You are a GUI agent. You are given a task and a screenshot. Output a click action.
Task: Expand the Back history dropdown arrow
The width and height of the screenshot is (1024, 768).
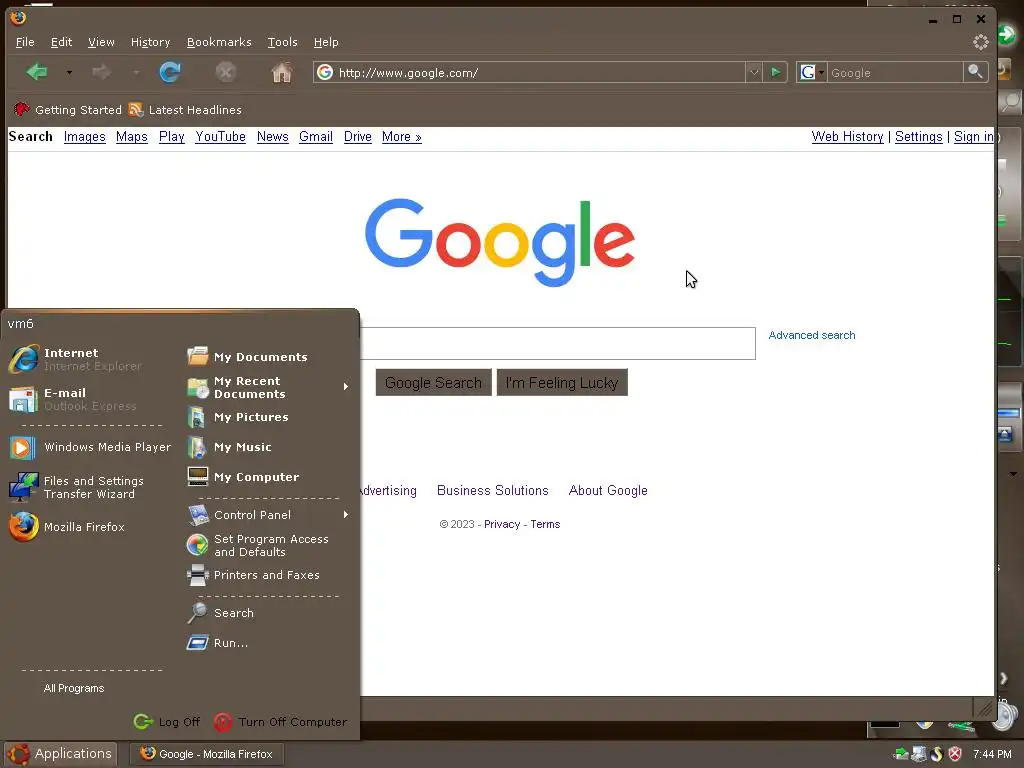coord(69,72)
